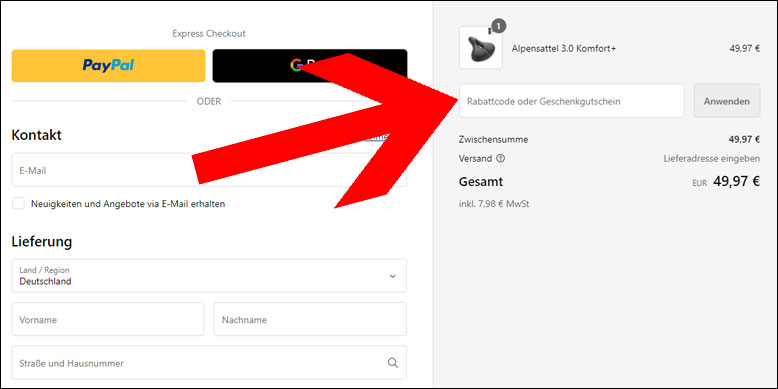Apply discount with the Anwenden button
The width and height of the screenshot is (778, 389).
pos(727,101)
